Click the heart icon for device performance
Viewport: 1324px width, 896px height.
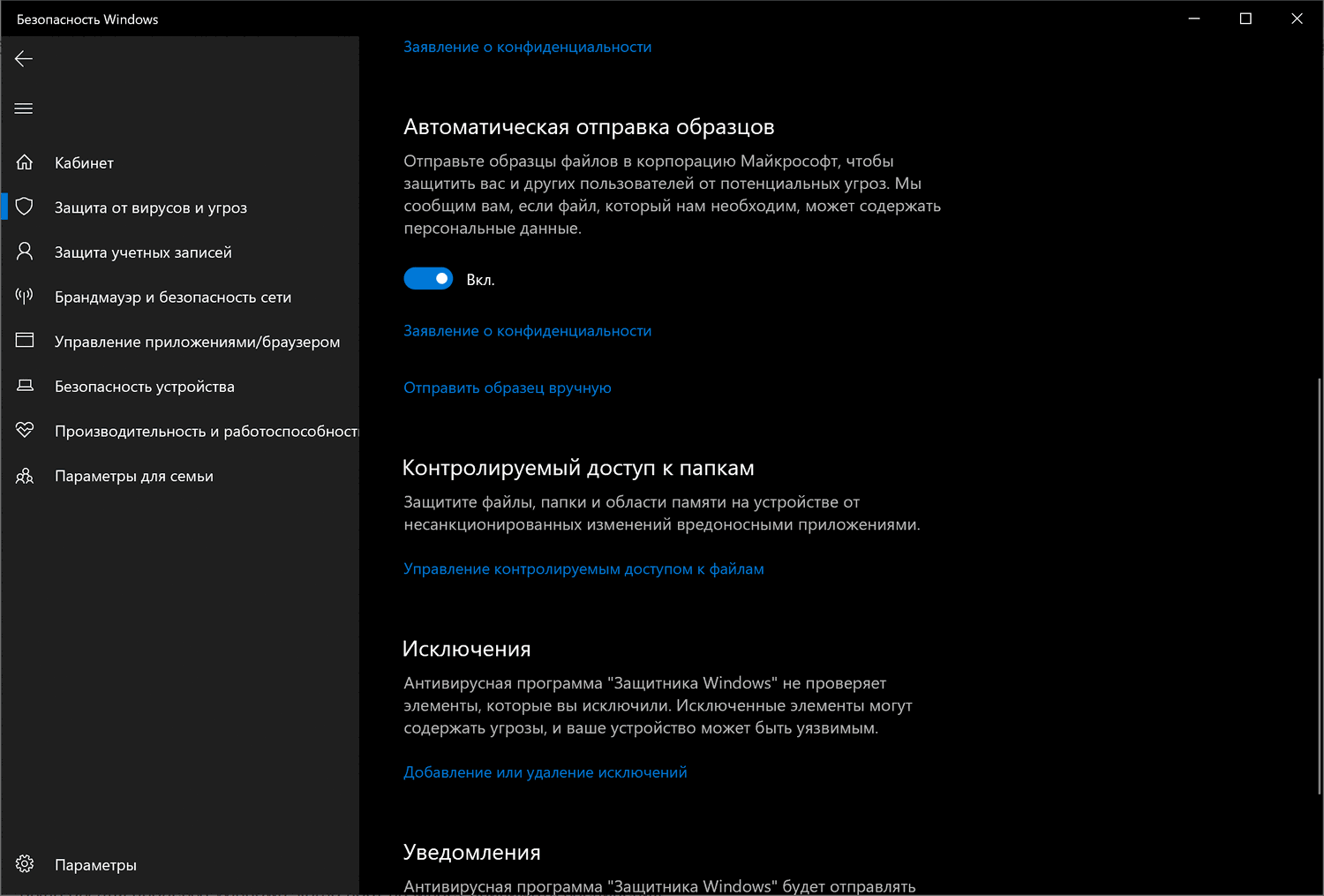coord(25,430)
